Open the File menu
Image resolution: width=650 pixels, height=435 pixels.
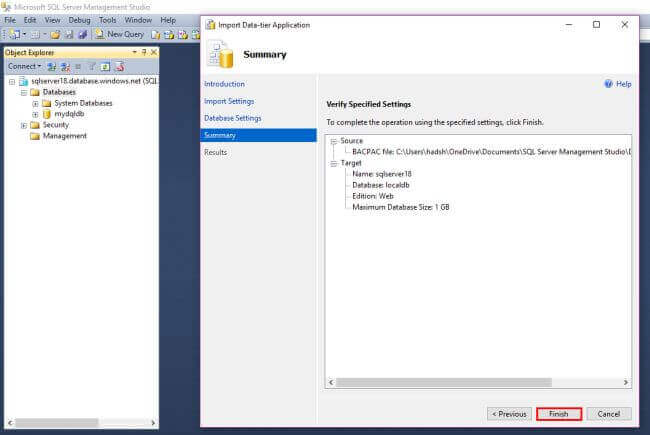(x=10, y=20)
